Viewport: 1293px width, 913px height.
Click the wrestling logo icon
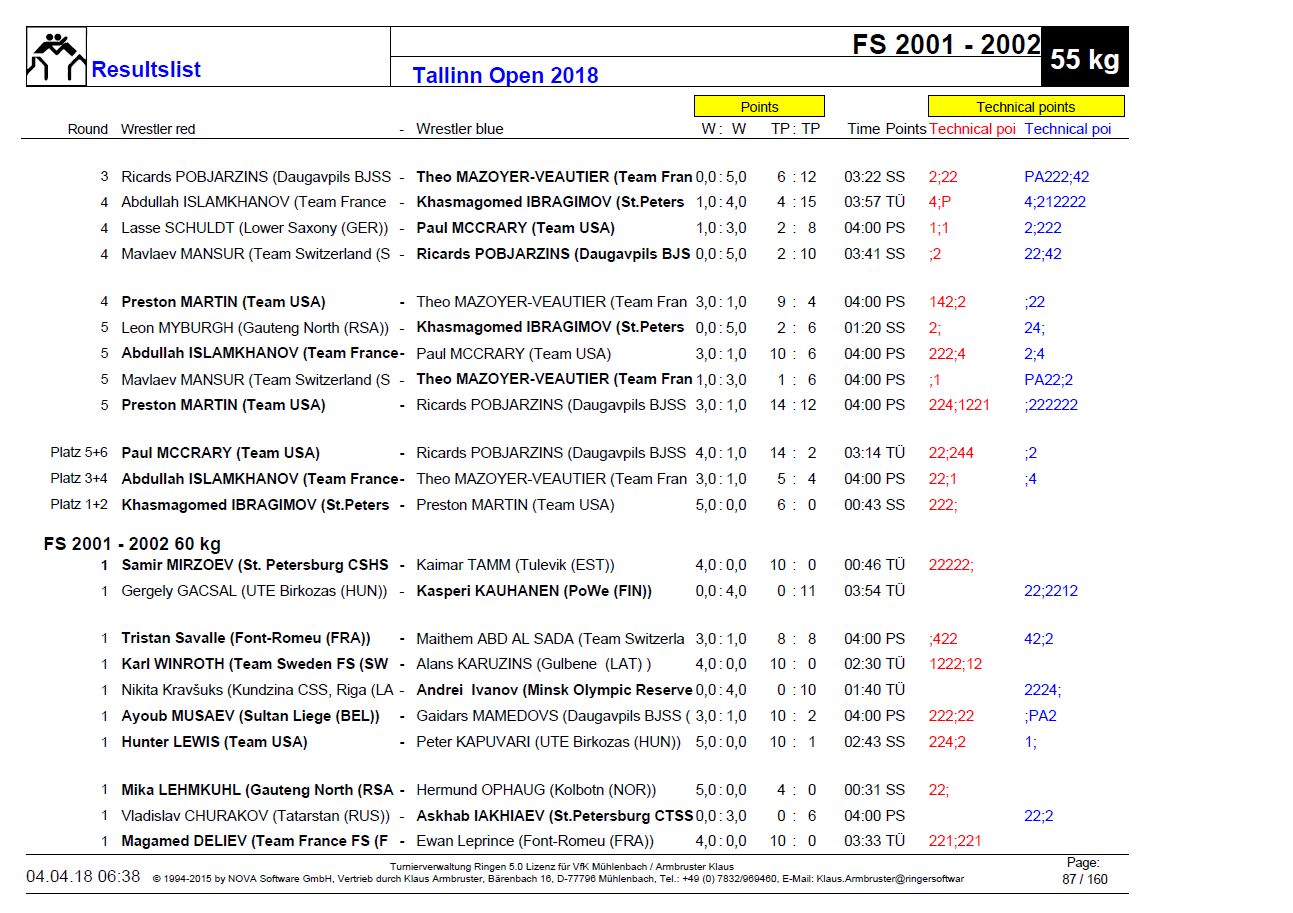tap(56, 57)
